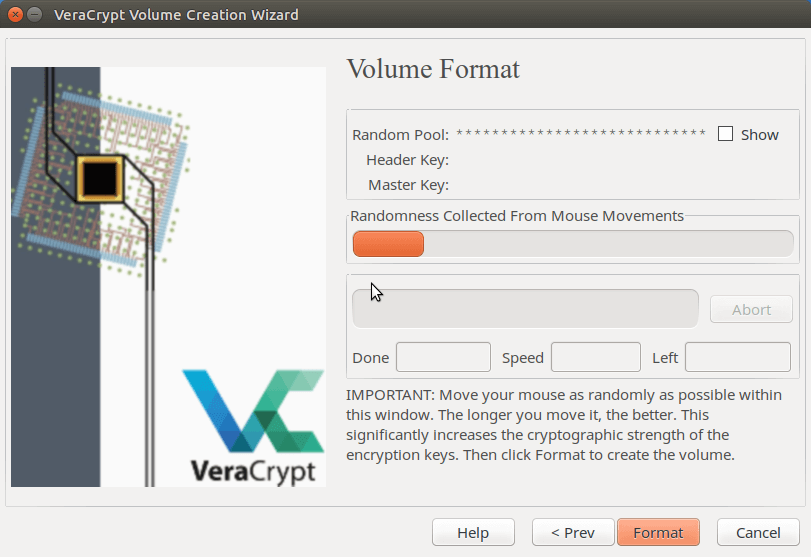Click the black chip in the circuit image

(100, 179)
